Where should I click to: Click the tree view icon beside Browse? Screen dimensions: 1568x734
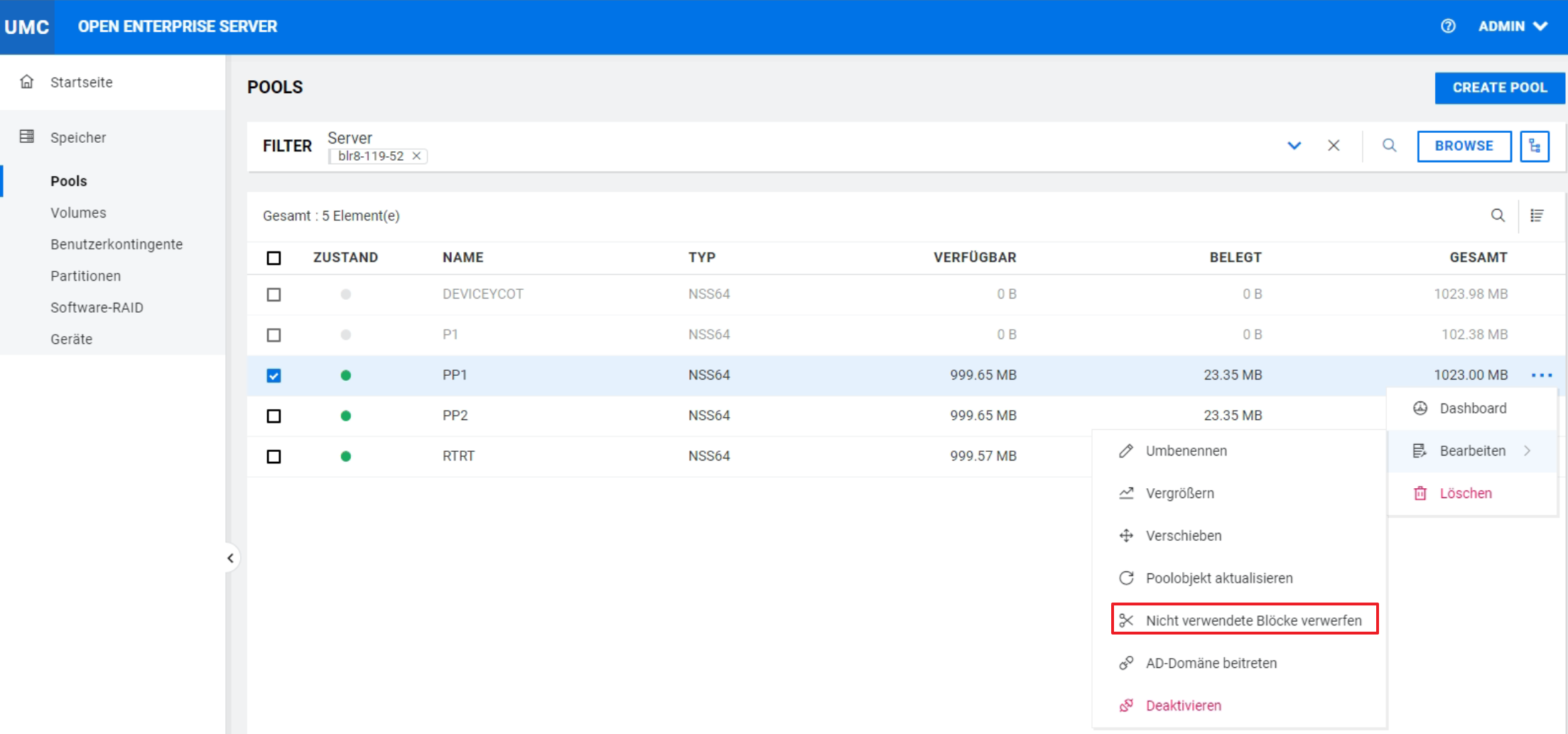(1535, 146)
